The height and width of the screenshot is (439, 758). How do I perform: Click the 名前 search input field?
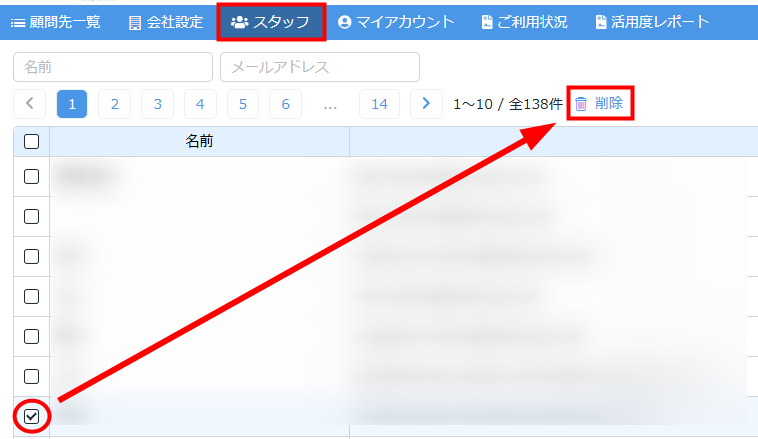point(113,67)
